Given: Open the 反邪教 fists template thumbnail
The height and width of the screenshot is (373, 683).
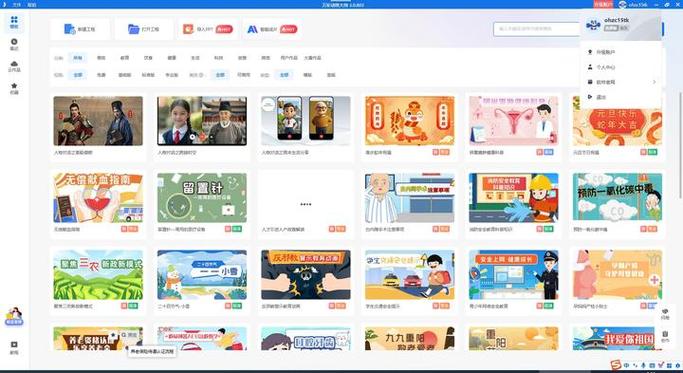Looking at the screenshot, I should [x=305, y=275].
